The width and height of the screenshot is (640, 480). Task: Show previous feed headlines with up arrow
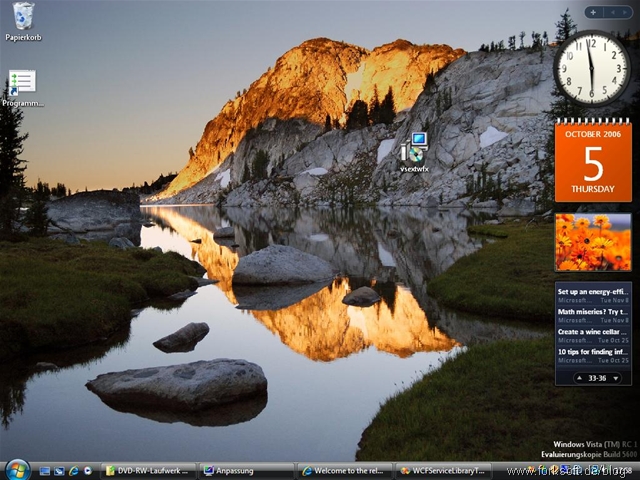(x=579, y=378)
